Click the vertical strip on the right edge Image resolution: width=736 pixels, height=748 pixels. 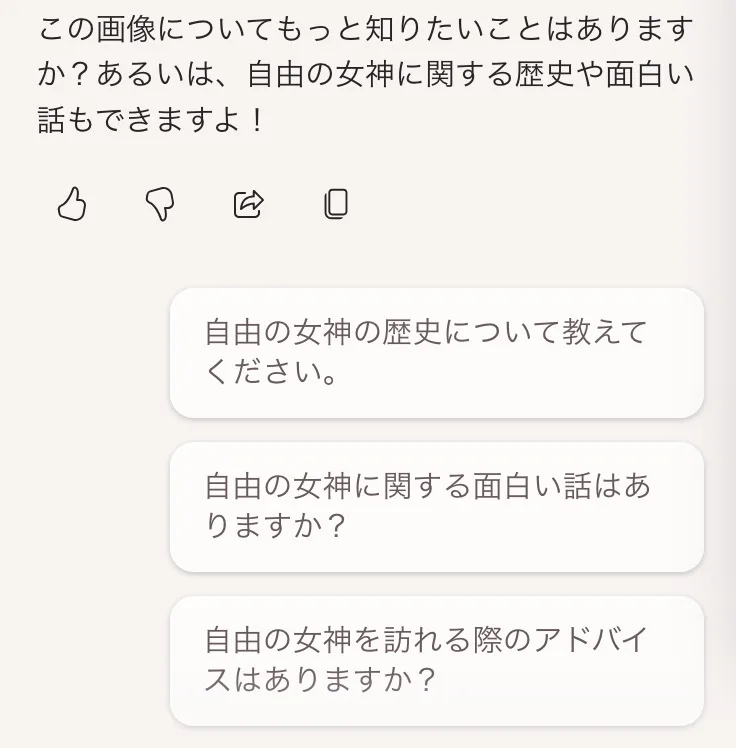728,374
